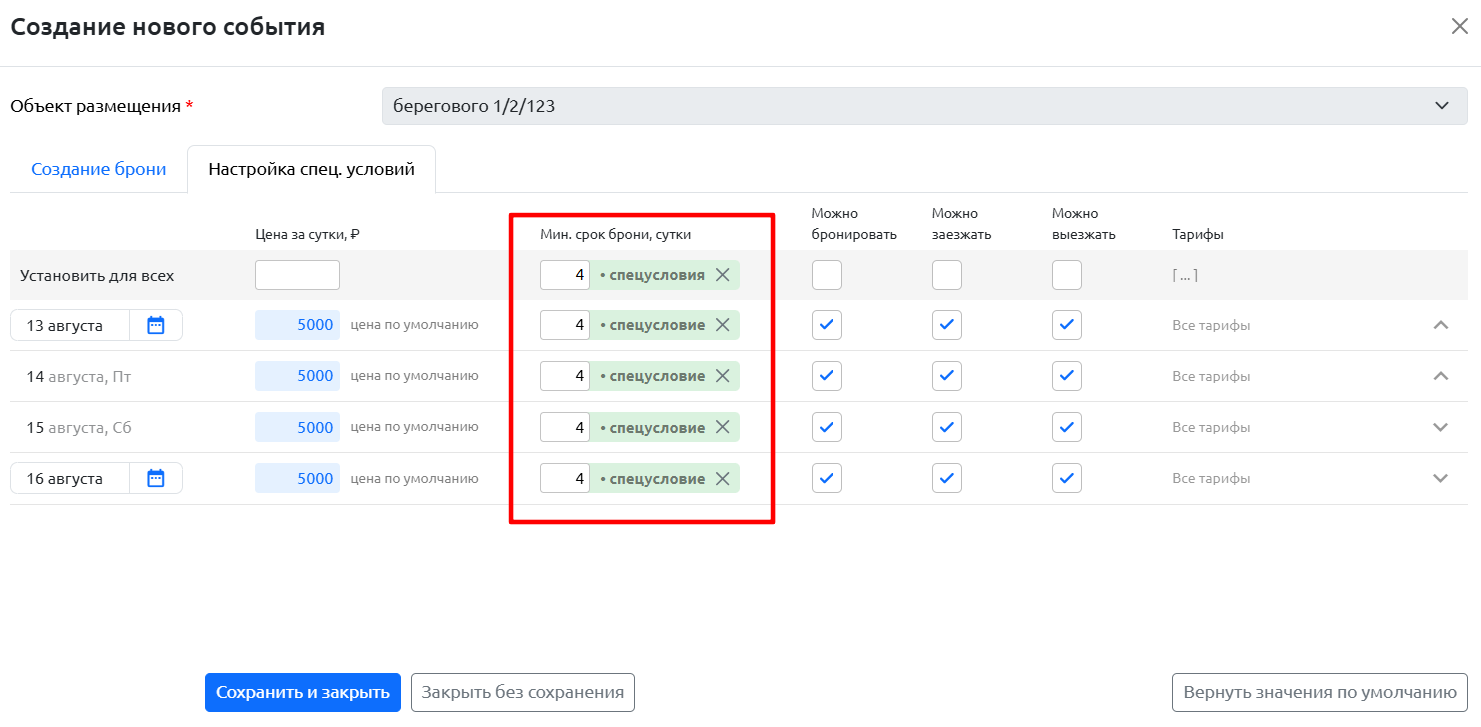The width and height of the screenshot is (1481, 727).
Task: Expand the 15 августа row chevron
Action: [x=1441, y=427]
